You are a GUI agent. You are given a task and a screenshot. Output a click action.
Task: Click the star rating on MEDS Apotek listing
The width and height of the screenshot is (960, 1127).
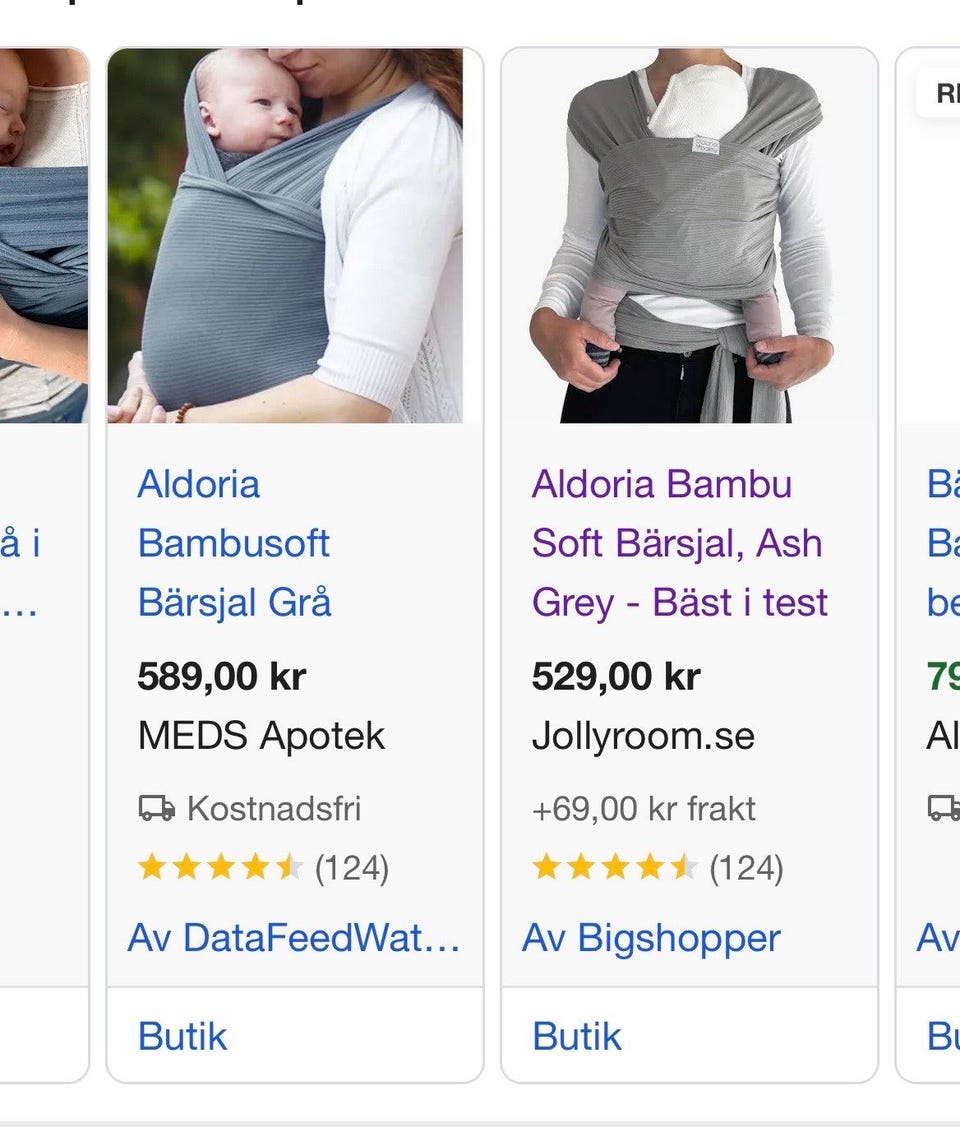click(x=220, y=867)
